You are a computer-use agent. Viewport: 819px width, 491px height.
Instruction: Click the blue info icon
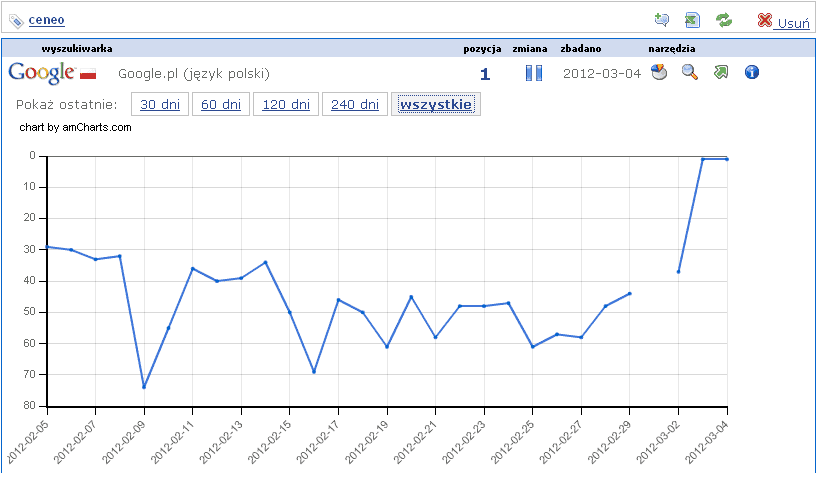[752, 72]
